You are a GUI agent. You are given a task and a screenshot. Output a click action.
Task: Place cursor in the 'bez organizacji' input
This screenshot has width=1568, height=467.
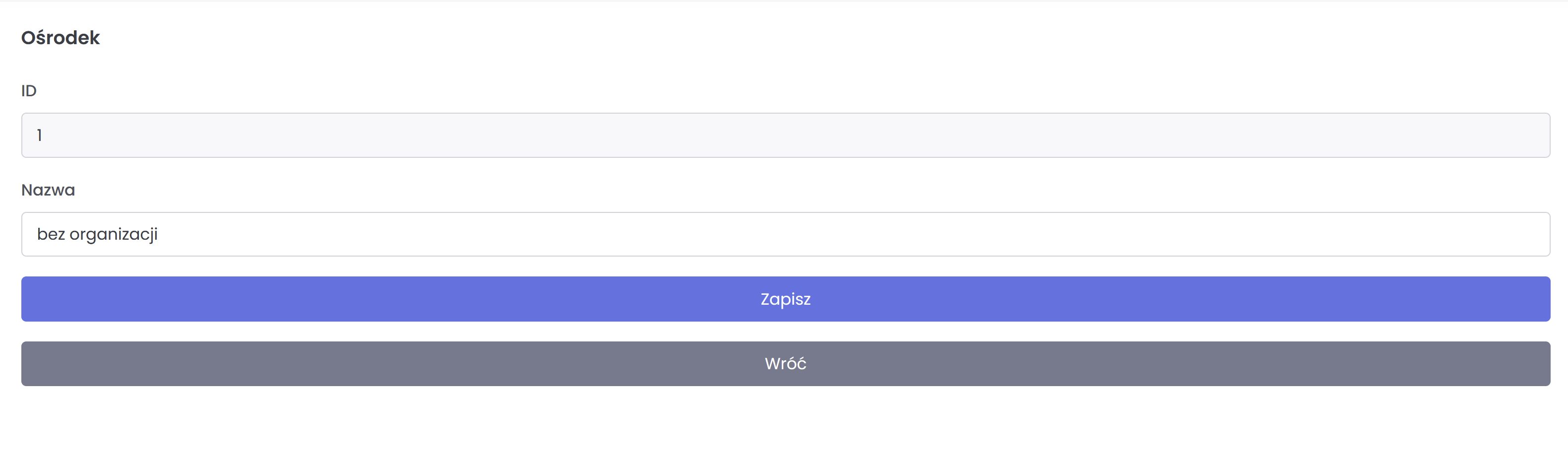coord(785,234)
